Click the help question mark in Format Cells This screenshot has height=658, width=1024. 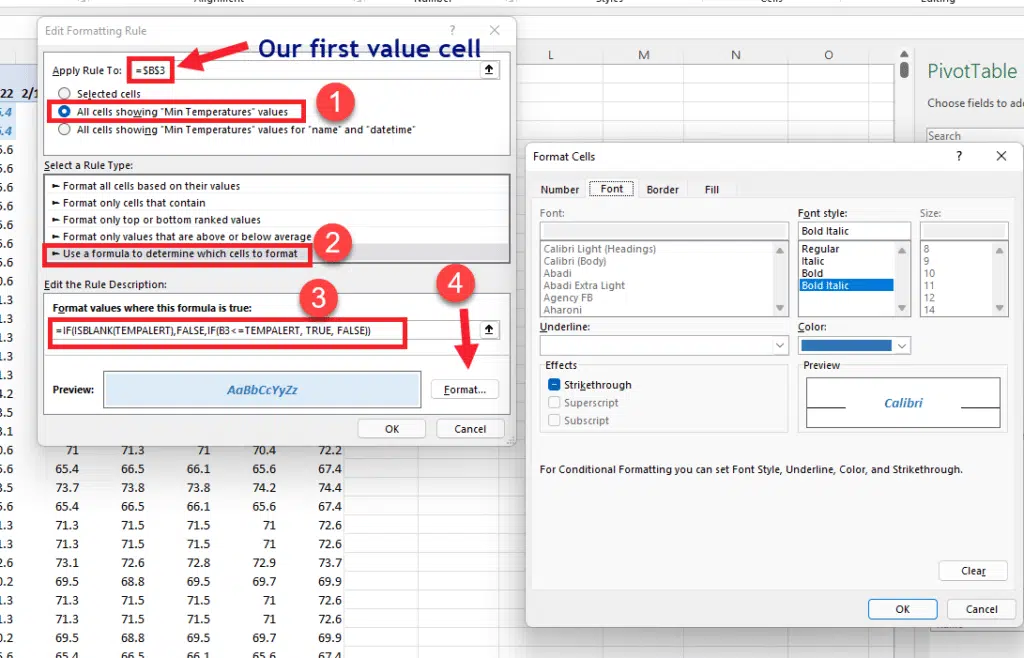959,157
